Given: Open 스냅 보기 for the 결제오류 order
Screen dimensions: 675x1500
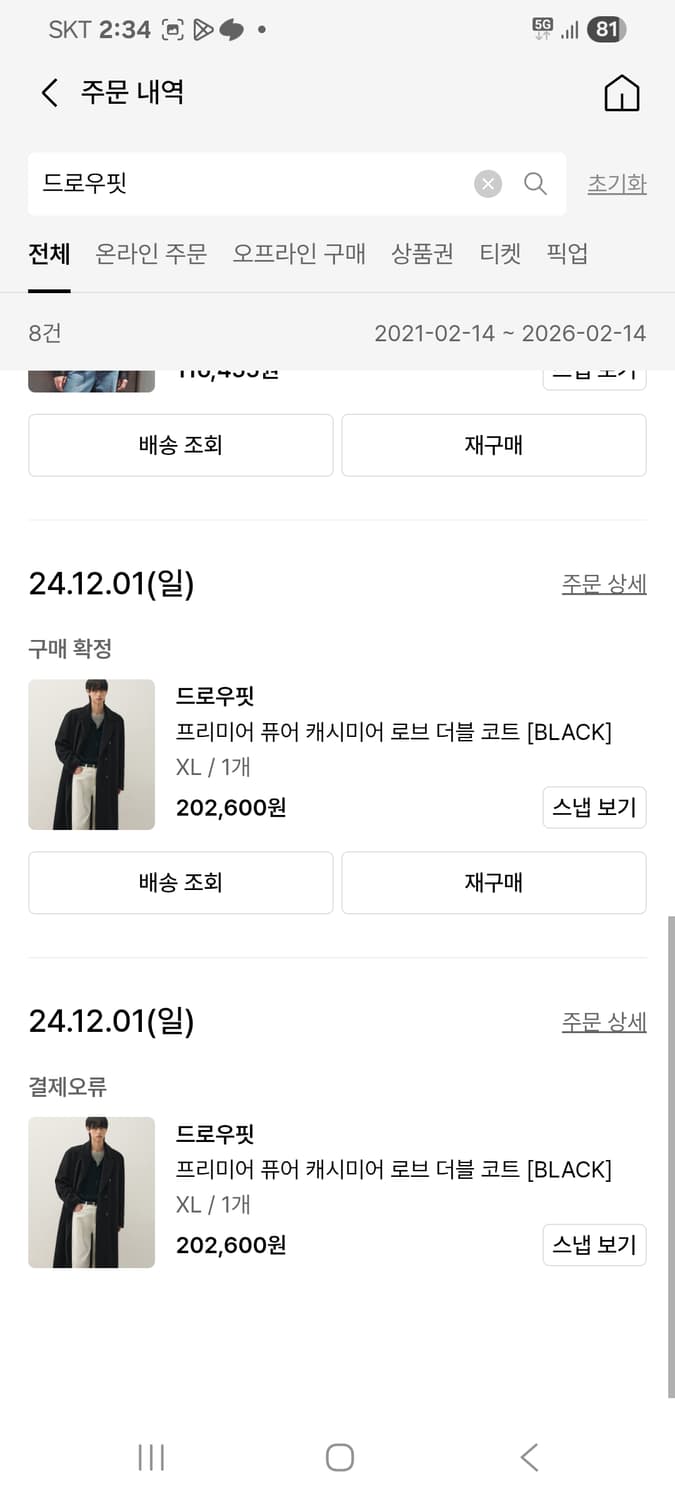Looking at the screenshot, I should click(x=594, y=1245).
